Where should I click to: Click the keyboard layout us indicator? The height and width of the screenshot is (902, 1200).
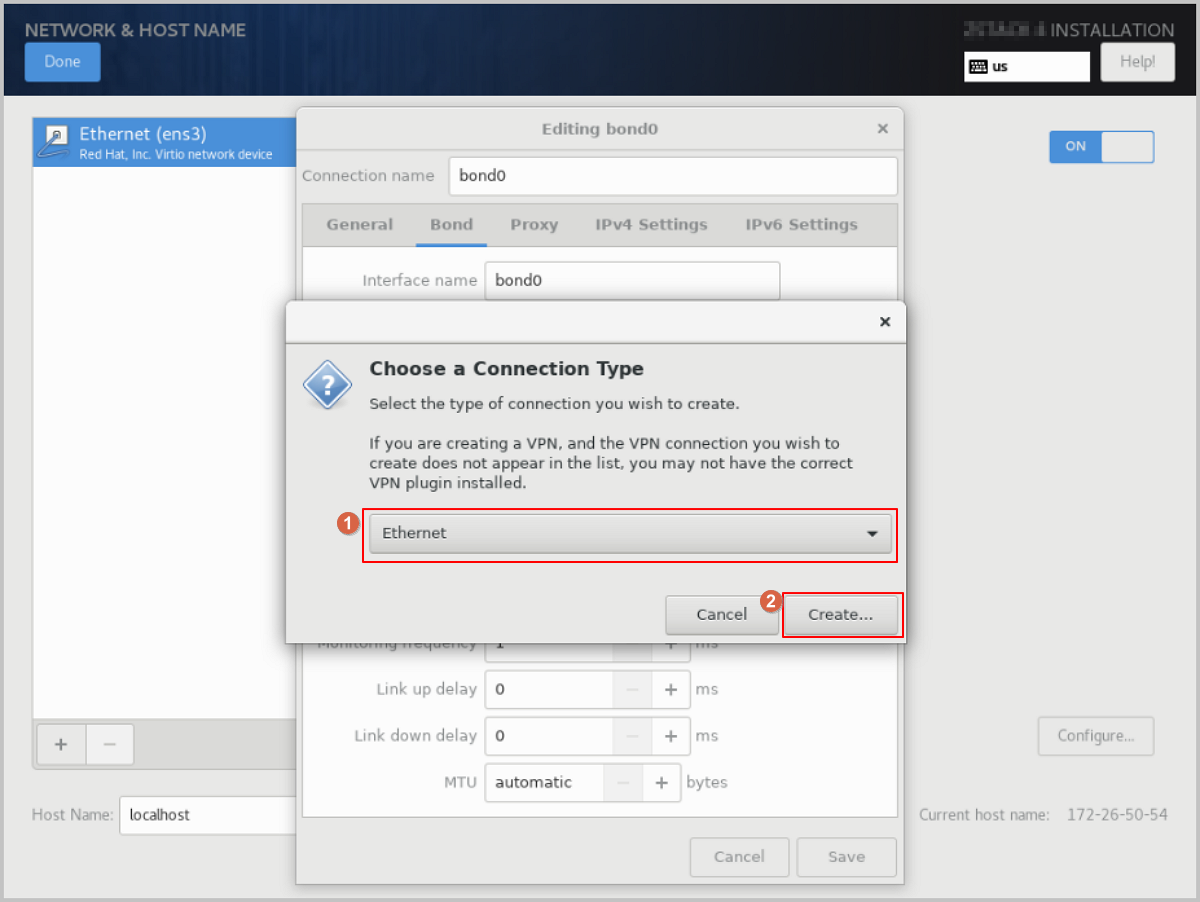1026,66
